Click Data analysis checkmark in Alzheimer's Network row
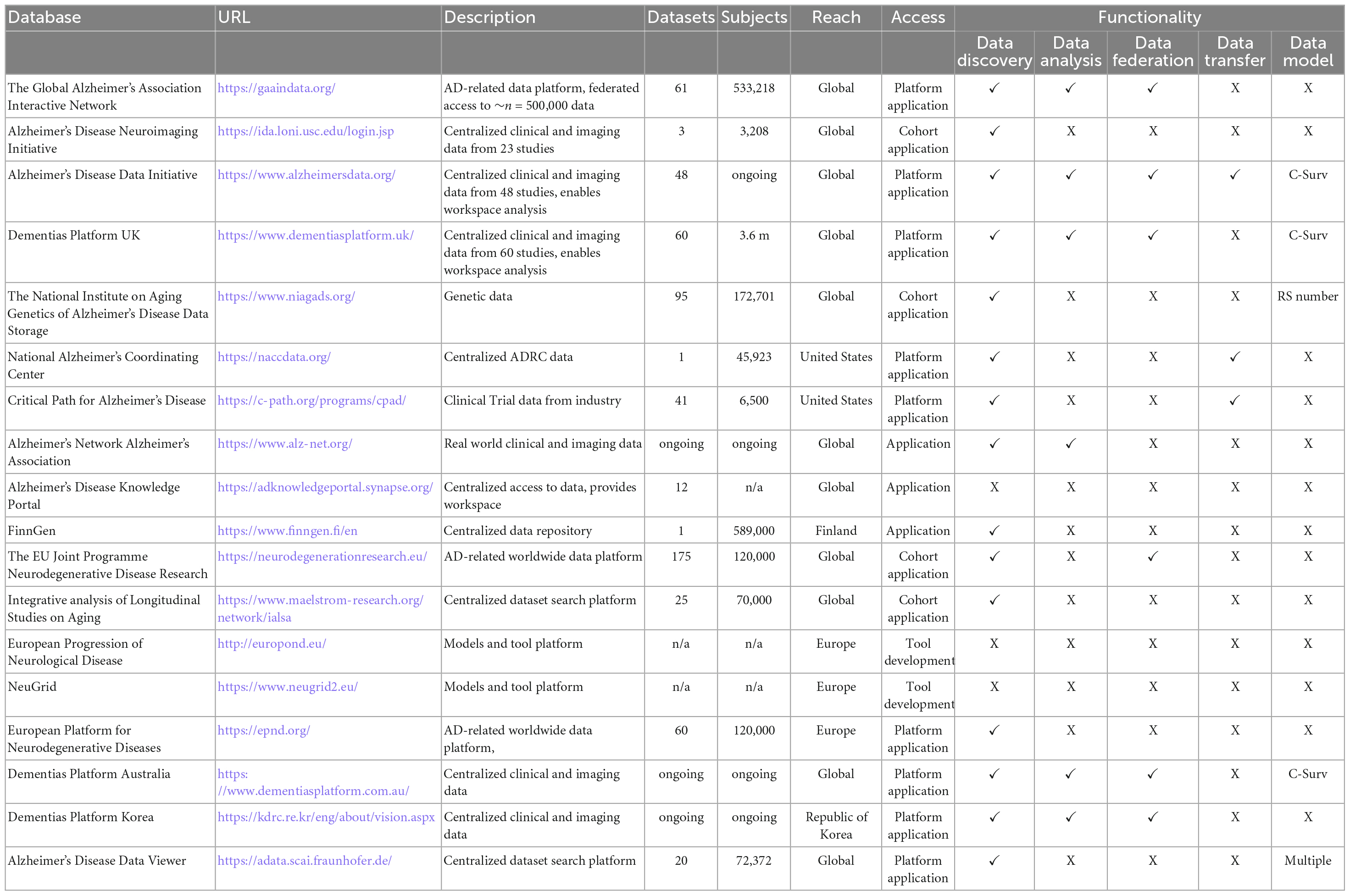Image resolution: width=1350 pixels, height=896 pixels. [x=1071, y=444]
